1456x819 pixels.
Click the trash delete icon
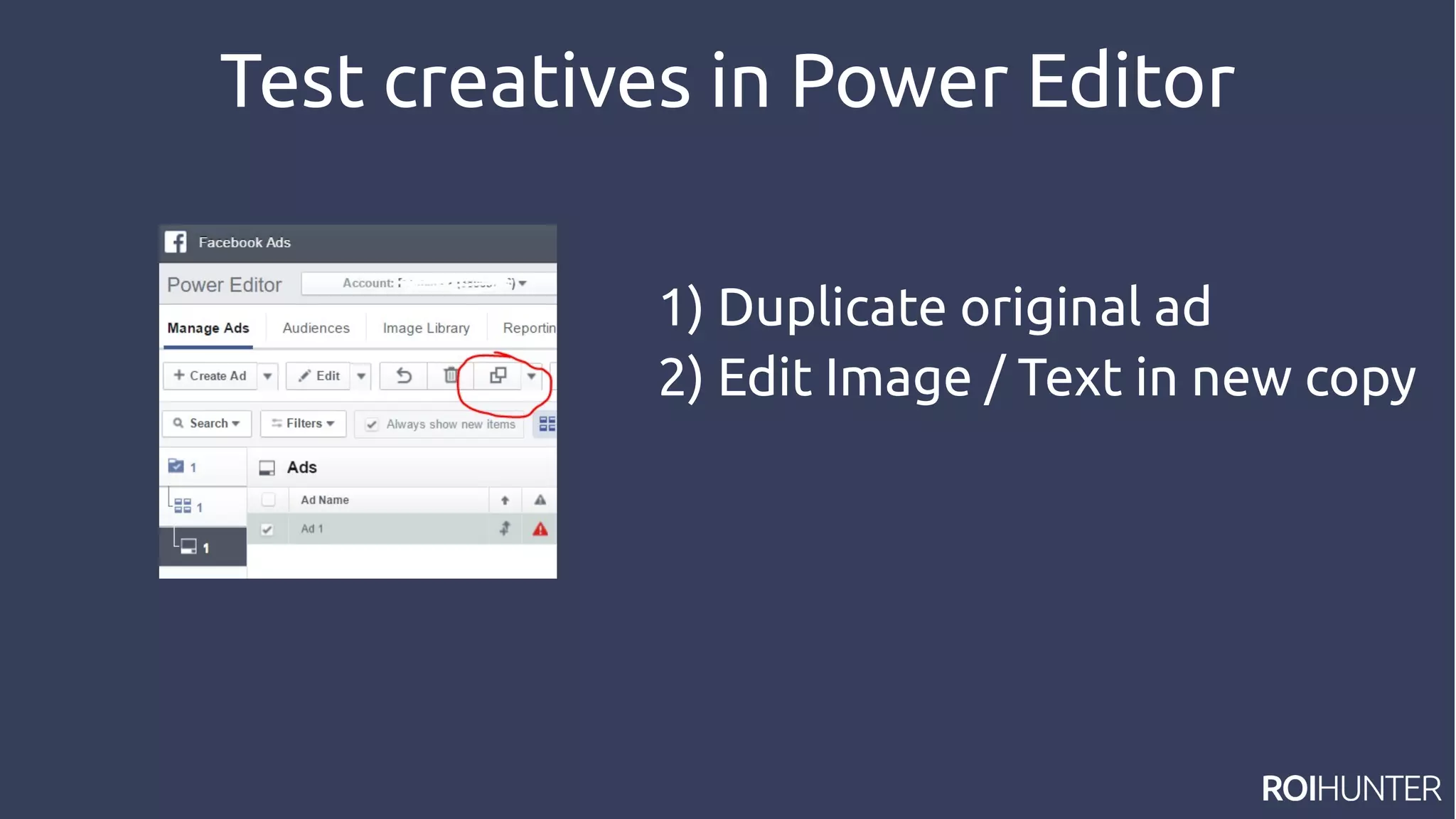point(450,375)
